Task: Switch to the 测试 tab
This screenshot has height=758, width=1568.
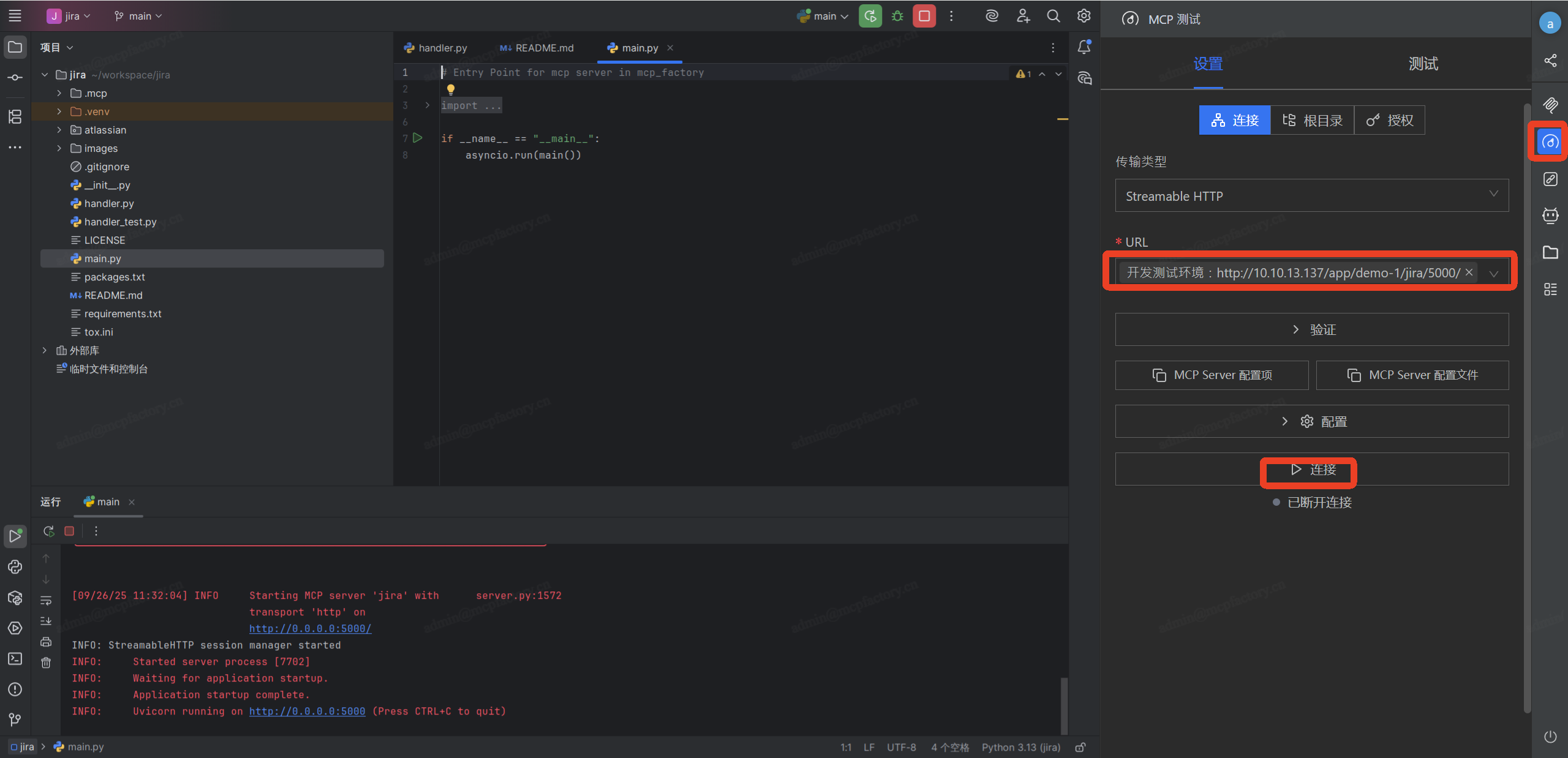Action: point(1423,64)
